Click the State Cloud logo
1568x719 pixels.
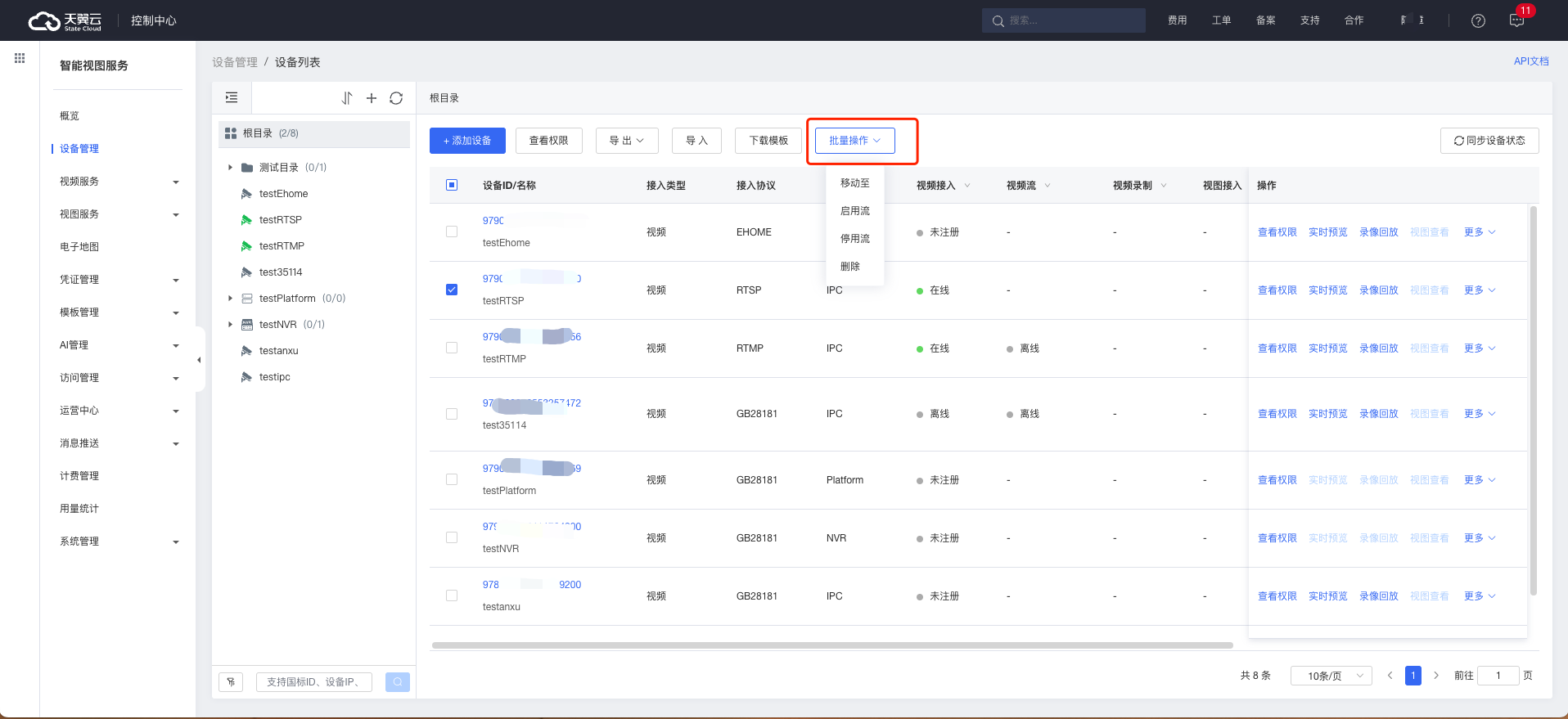tap(65, 20)
